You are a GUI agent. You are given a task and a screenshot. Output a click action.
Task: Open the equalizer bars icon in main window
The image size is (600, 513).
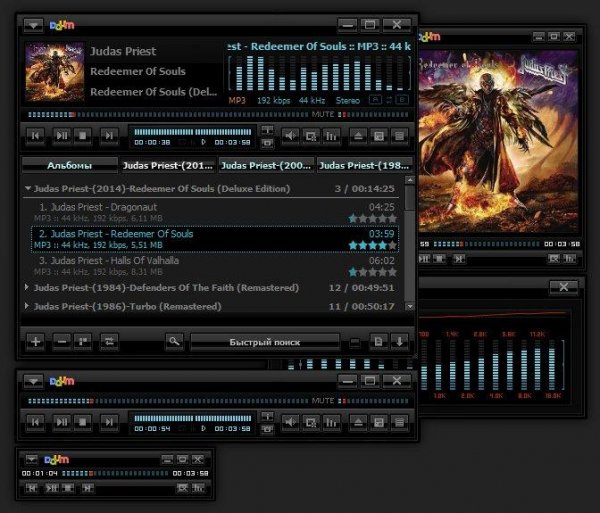[x=331, y=136]
